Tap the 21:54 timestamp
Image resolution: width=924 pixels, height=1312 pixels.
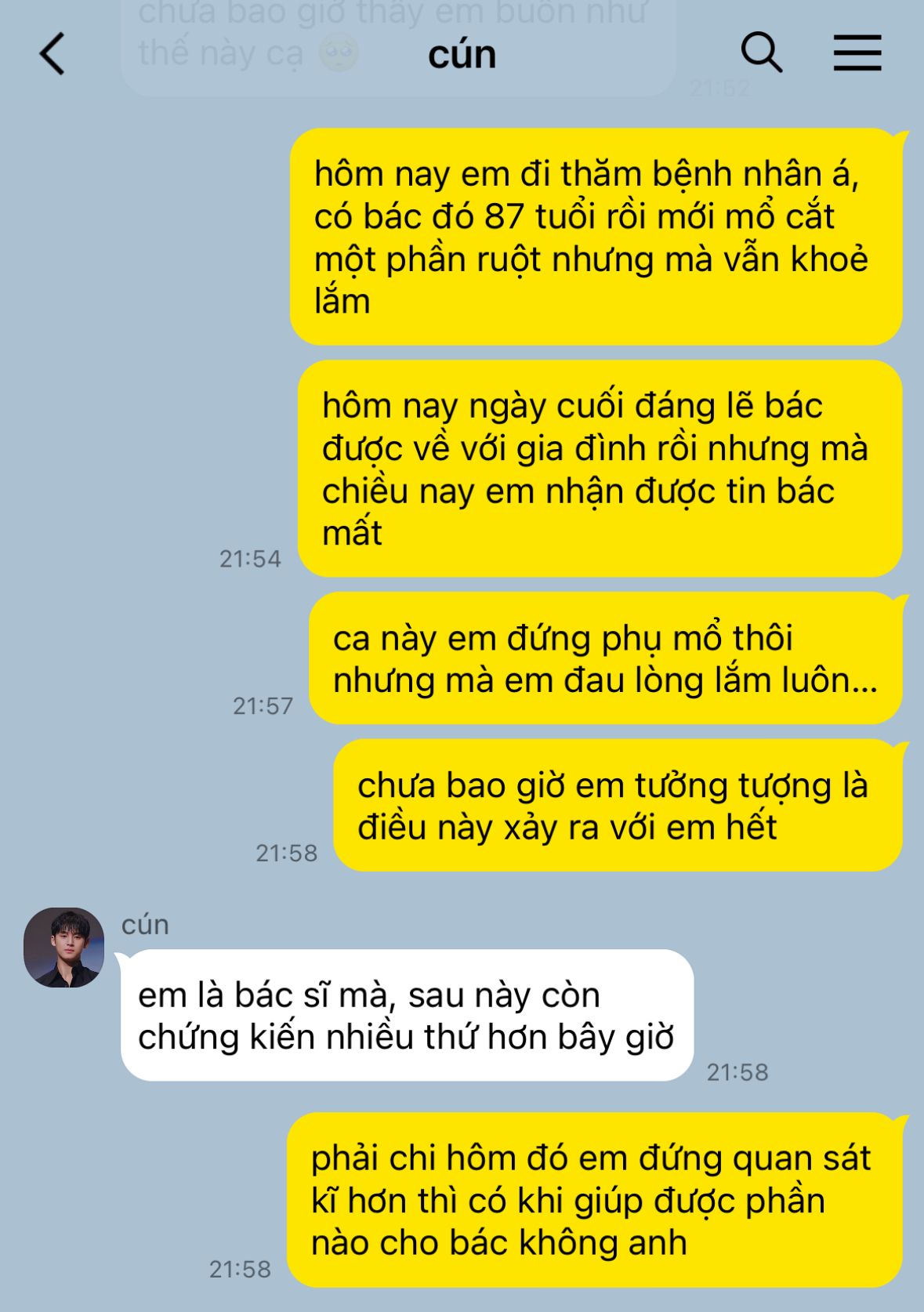tap(250, 559)
